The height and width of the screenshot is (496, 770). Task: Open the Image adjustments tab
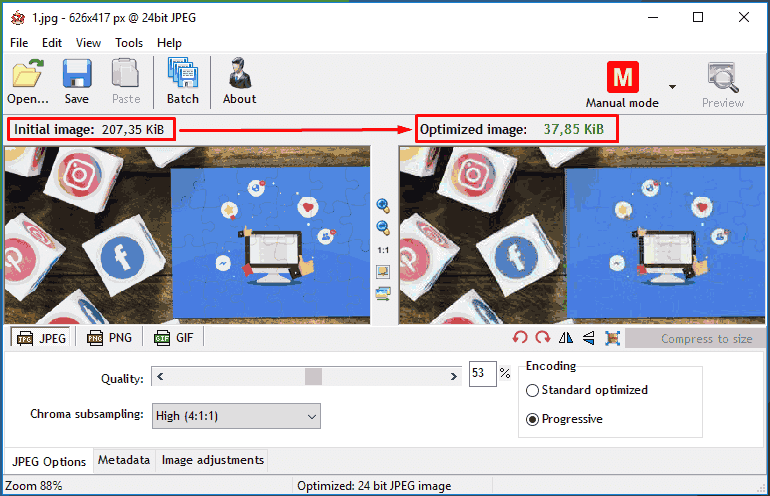point(213,460)
